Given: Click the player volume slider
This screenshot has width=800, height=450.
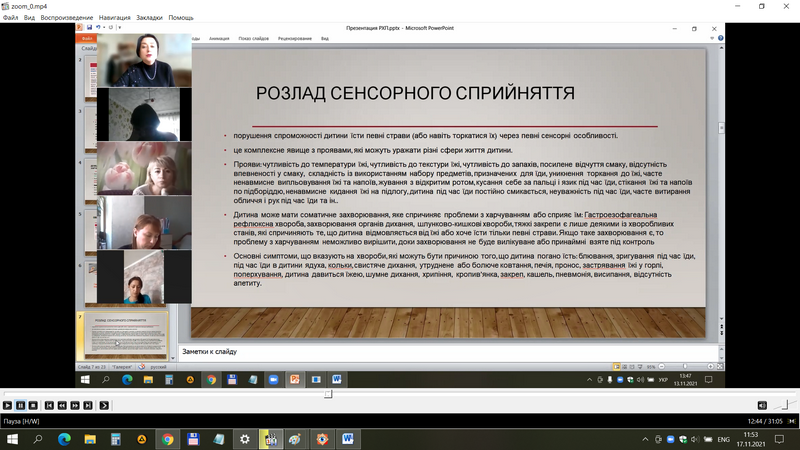Looking at the screenshot, I should tap(785, 405).
